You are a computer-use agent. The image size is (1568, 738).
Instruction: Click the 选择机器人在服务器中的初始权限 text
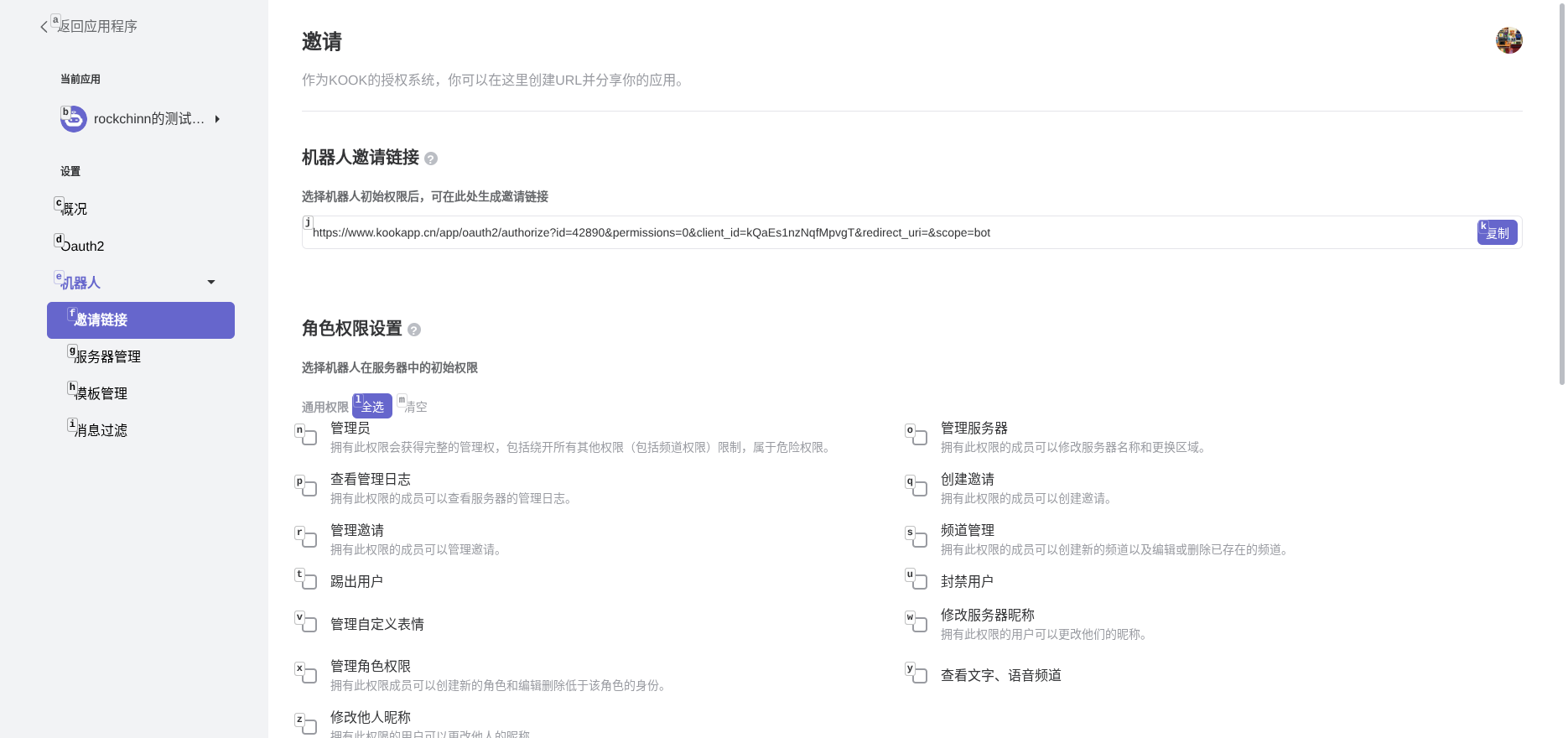390,368
